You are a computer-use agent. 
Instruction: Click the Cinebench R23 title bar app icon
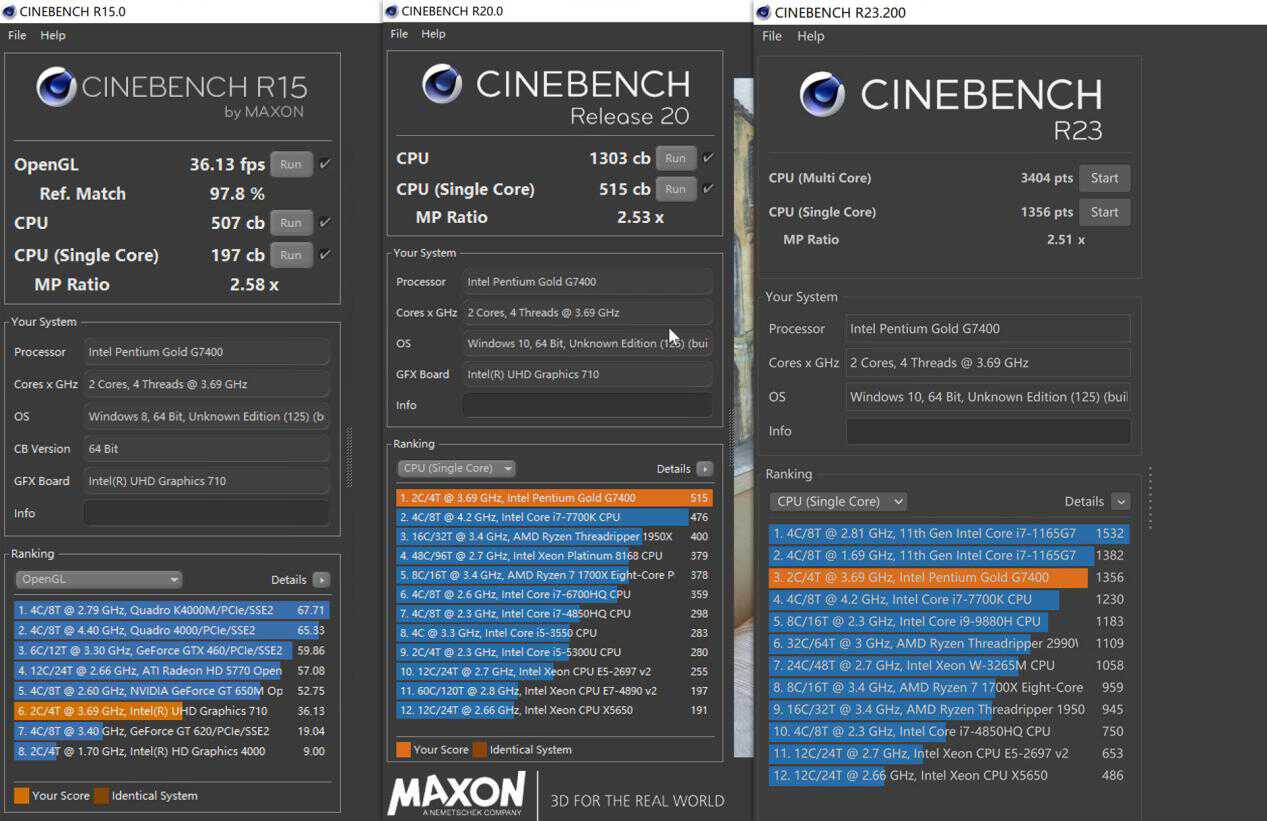coord(763,12)
